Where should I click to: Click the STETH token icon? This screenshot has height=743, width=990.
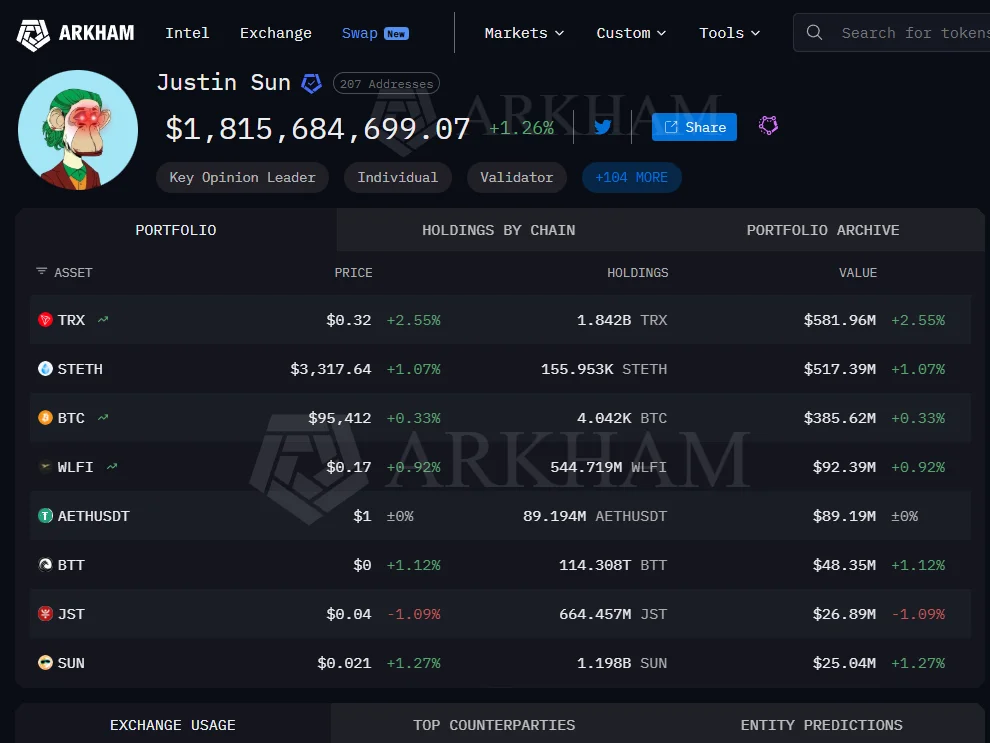(x=45, y=369)
